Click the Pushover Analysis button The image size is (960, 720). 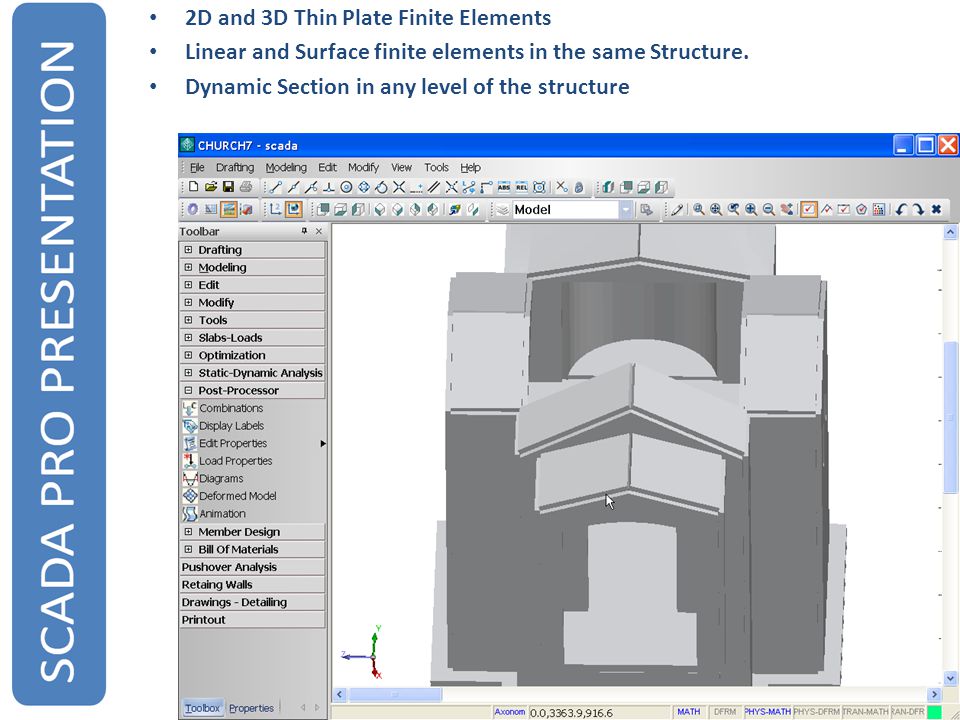[x=252, y=568]
